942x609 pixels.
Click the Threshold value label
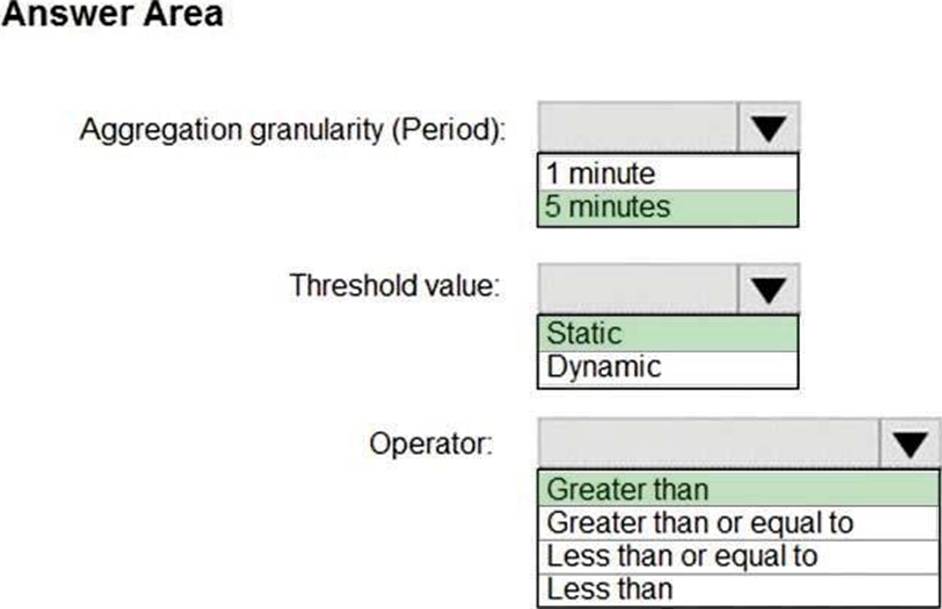pyautogui.click(x=393, y=286)
